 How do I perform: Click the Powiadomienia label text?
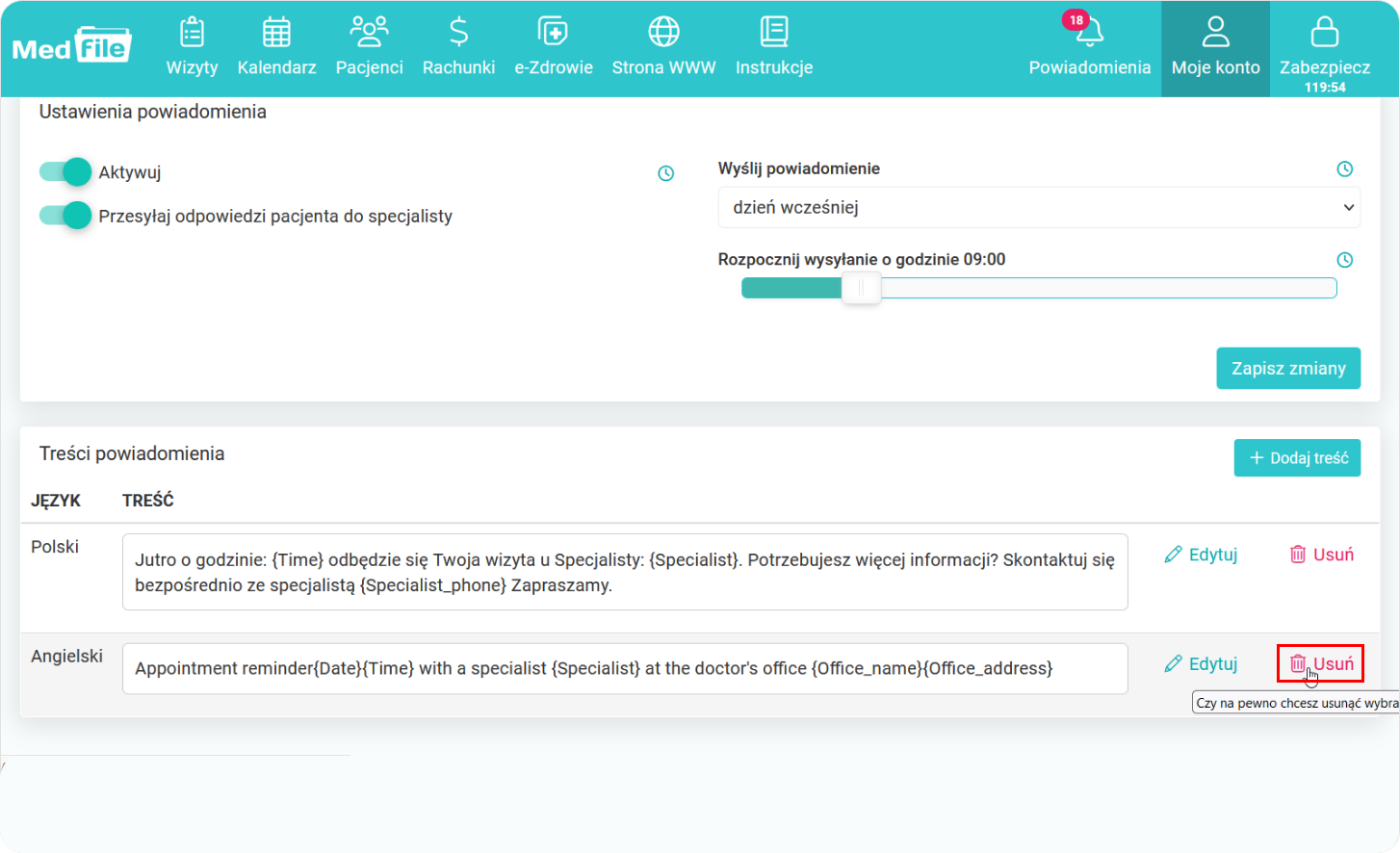(x=1089, y=67)
